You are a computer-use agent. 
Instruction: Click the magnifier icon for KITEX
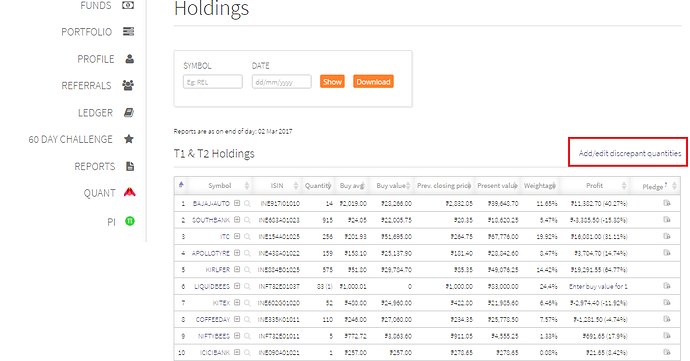247,303
